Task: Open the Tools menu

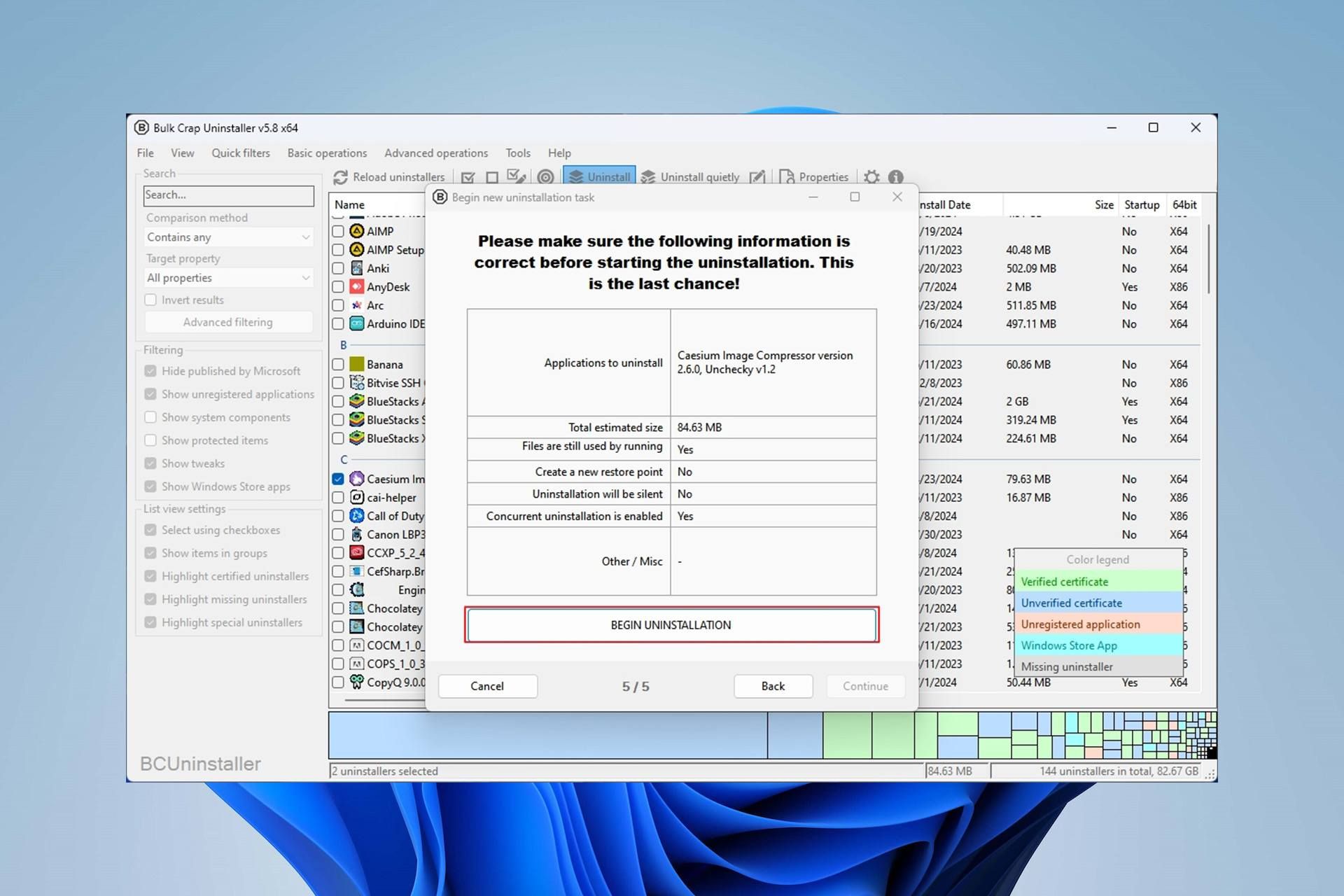Action: click(x=518, y=153)
